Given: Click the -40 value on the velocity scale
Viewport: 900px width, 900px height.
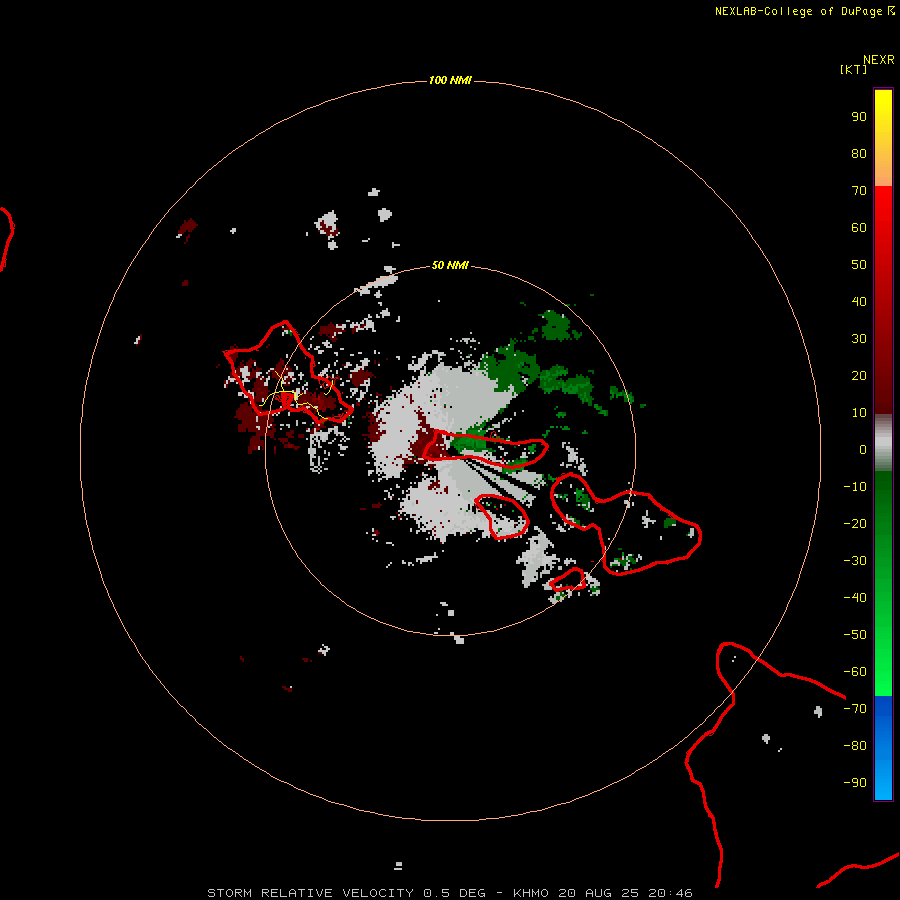Looking at the screenshot, I should pos(855,598).
